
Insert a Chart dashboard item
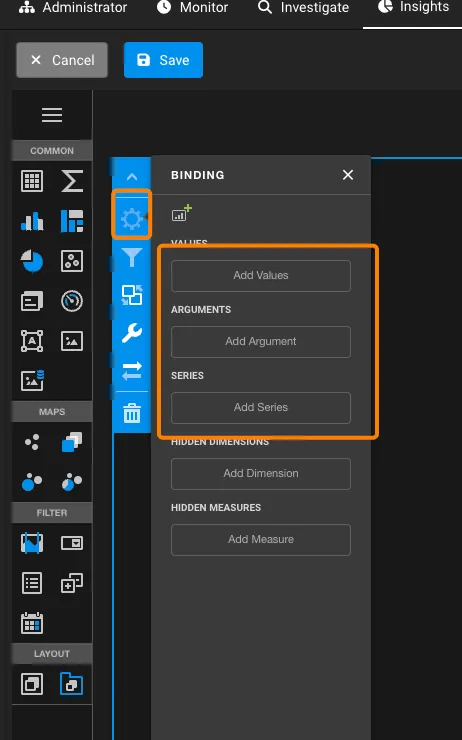pyautogui.click(x=32, y=221)
